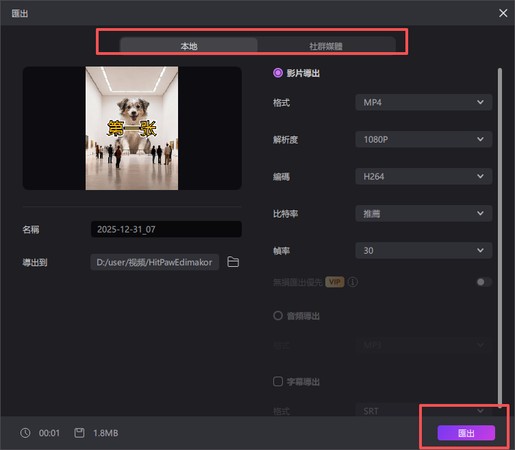The width and height of the screenshot is (515, 450).
Task: Click the info icon beside VIP badge
Action: [x=353, y=282]
